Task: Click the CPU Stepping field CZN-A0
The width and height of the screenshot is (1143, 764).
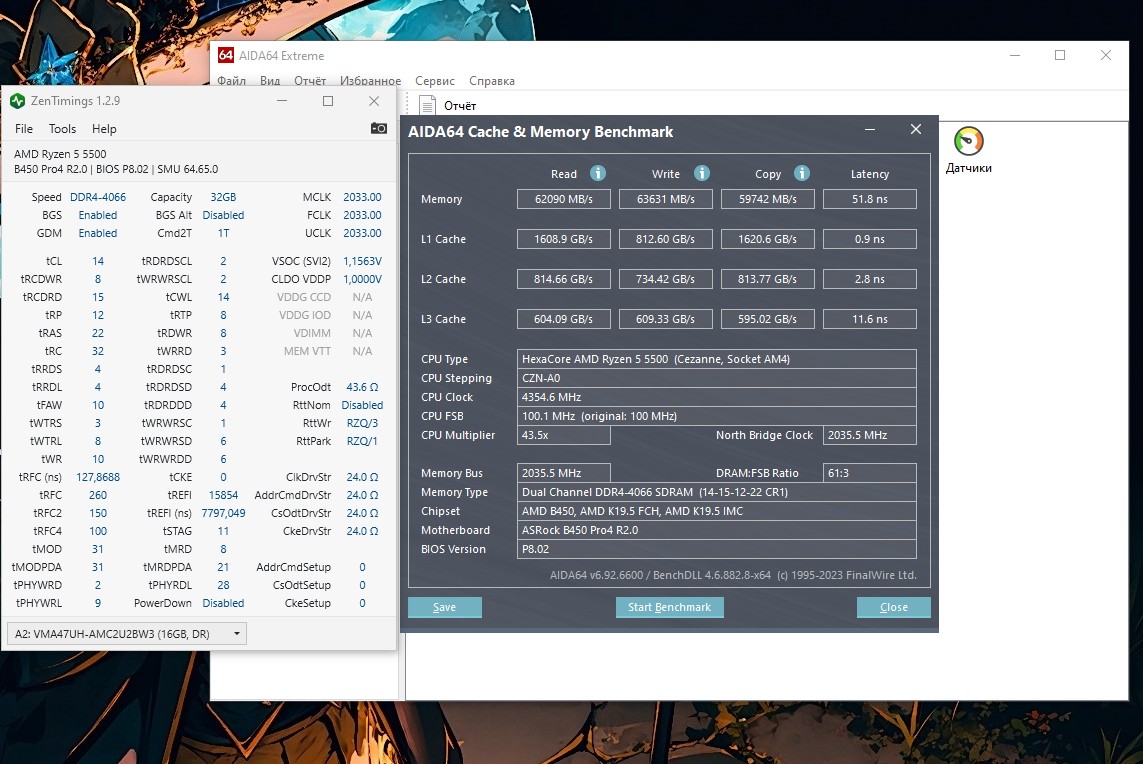Action: [x=717, y=378]
